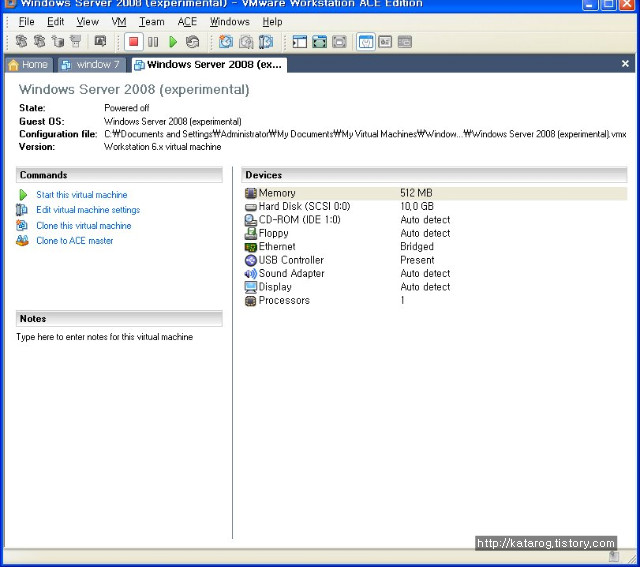The image size is (640, 567).
Task: Click the 10.0 GB disk value
Action: (x=417, y=206)
